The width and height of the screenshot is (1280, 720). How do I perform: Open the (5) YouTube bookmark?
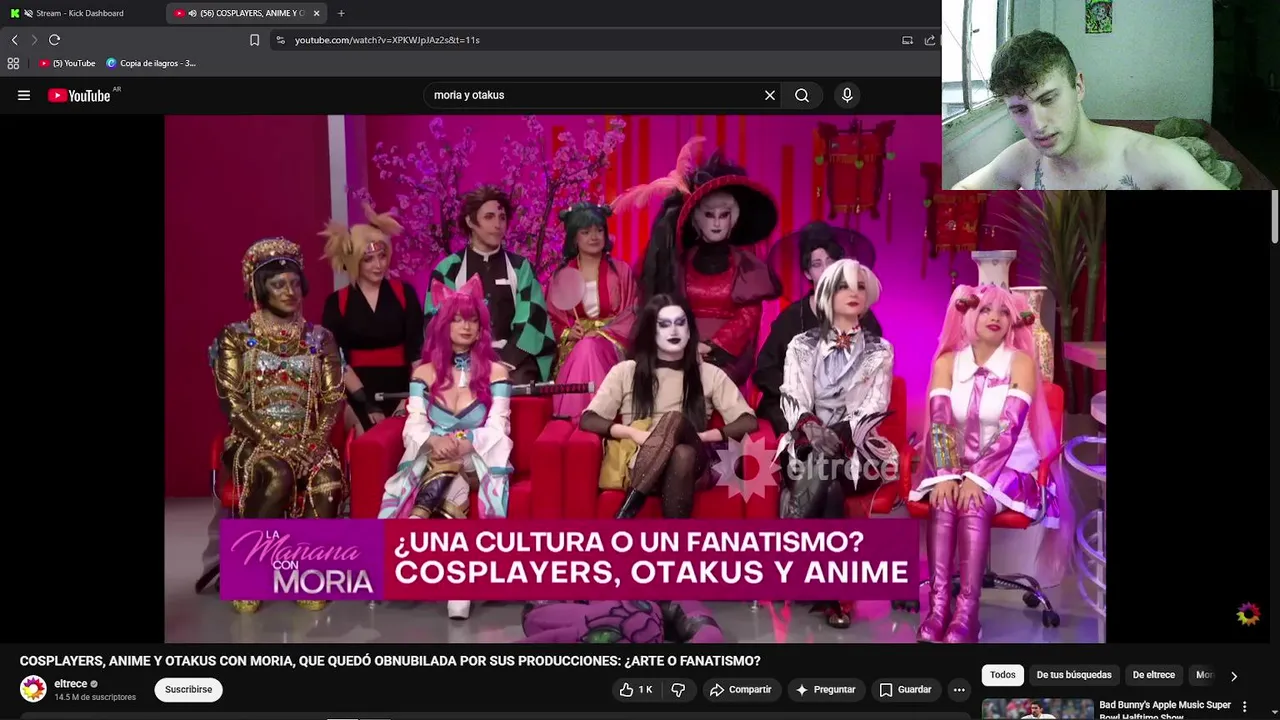(x=68, y=63)
